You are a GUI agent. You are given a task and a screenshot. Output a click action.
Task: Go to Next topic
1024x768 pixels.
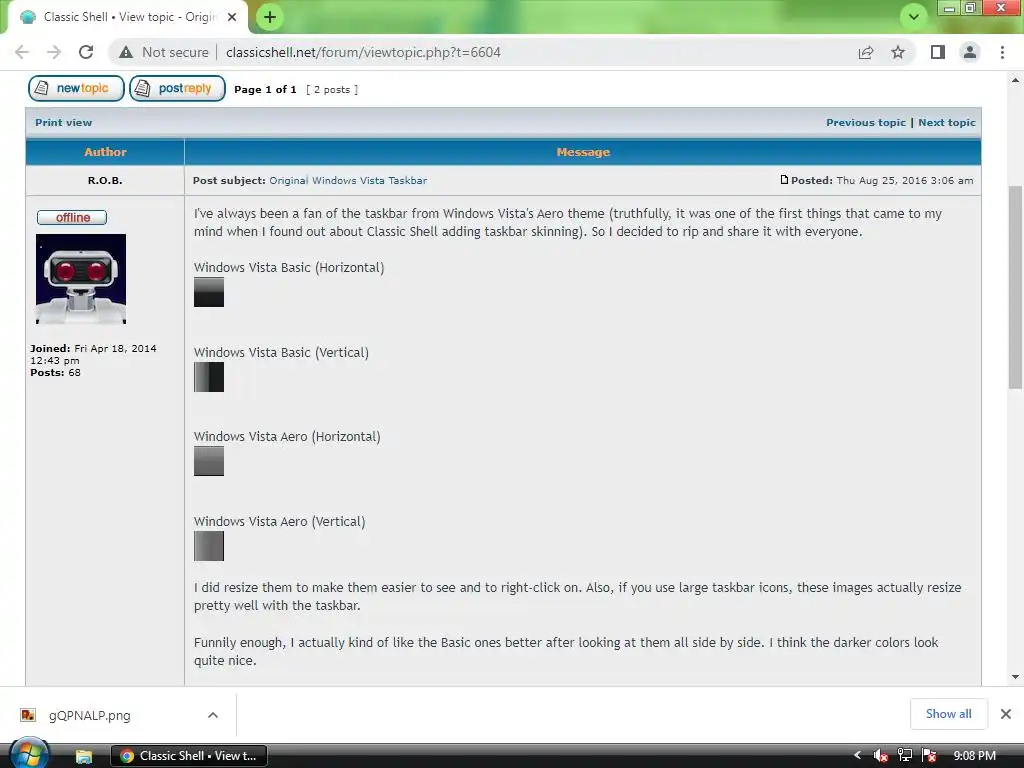point(946,122)
